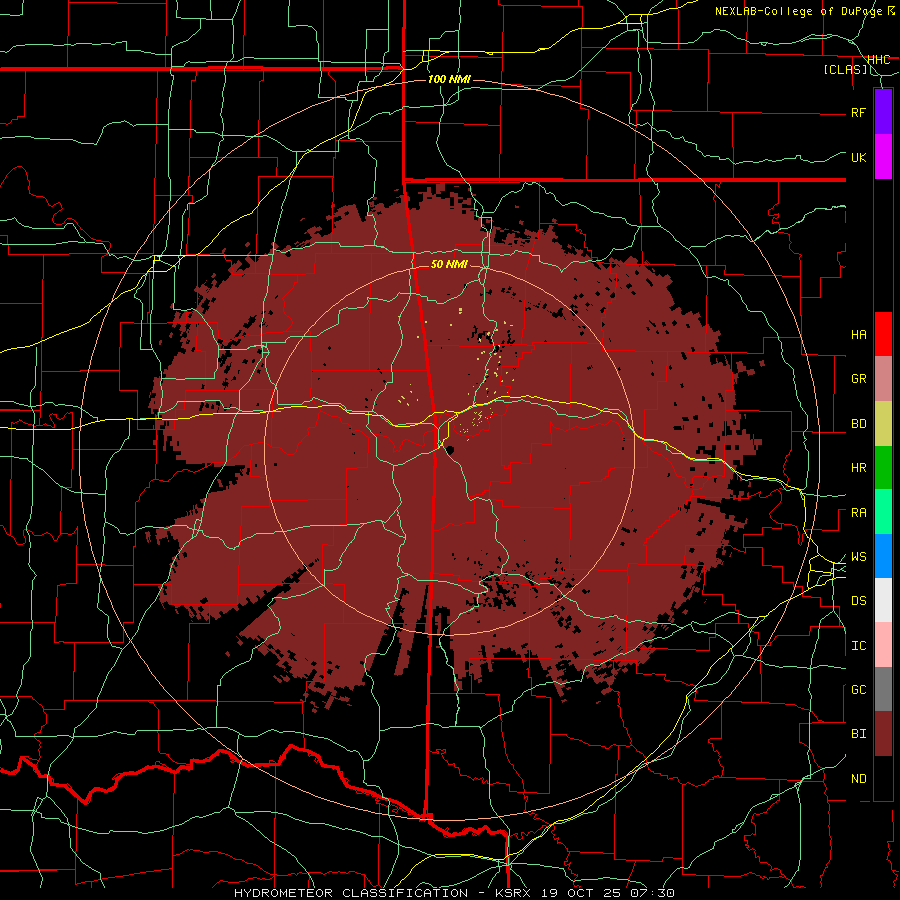This screenshot has width=900, height=900.
Task: Pick the HR green legend swatch
Action: [x=883, y=468]
